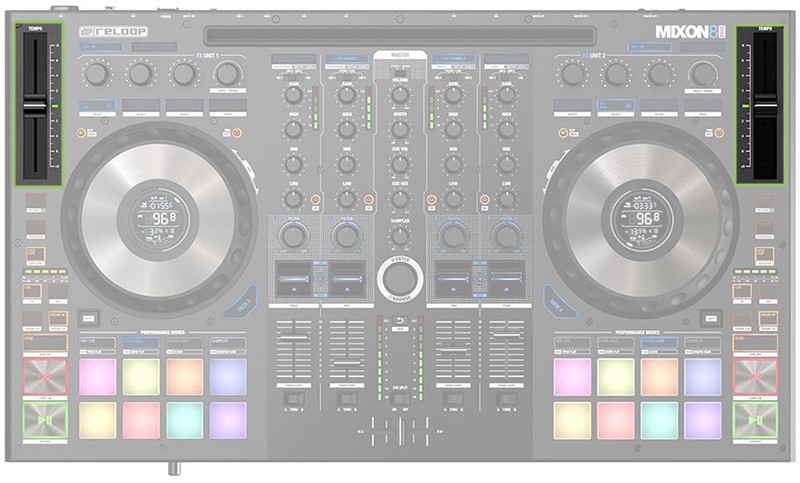Click the left deck TEMPO fader handle
This screenshot has height=483, width=800.
click(35, 106)
